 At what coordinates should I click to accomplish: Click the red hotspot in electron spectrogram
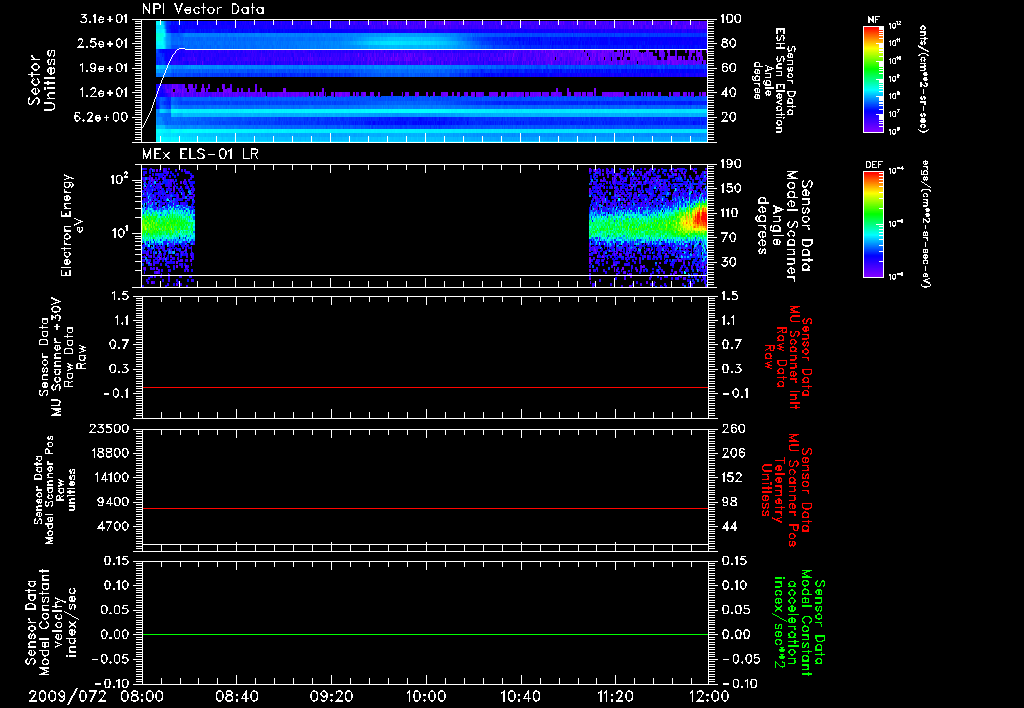(699, 217)
